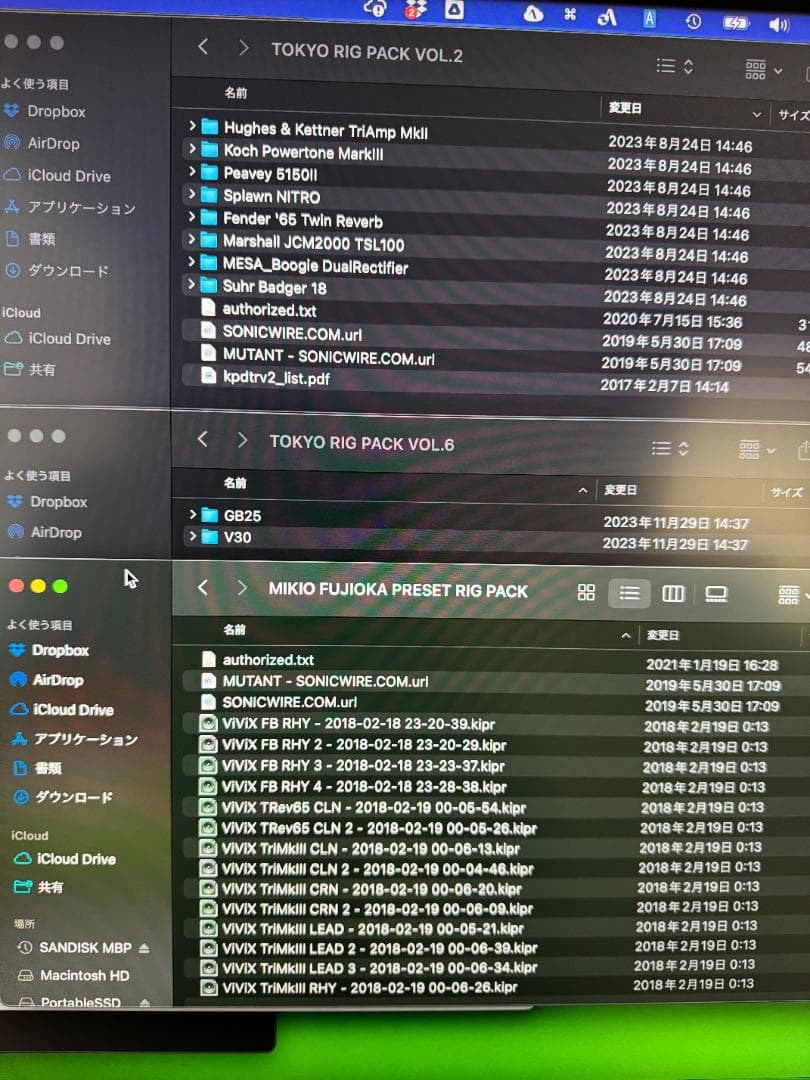Click Macintosh HD in the sidebar locations
This screenshot has height=1080, width=810.
tap(85, 975)
